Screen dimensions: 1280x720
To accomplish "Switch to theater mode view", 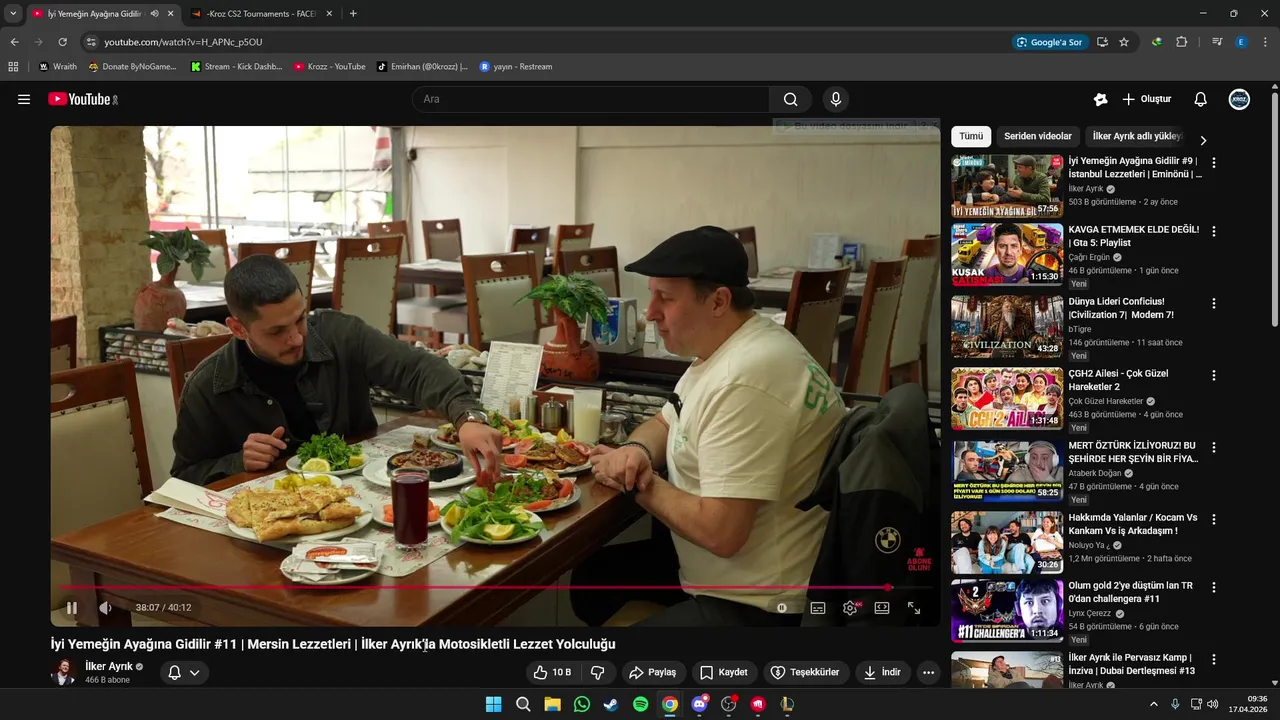I will (882, 607).
